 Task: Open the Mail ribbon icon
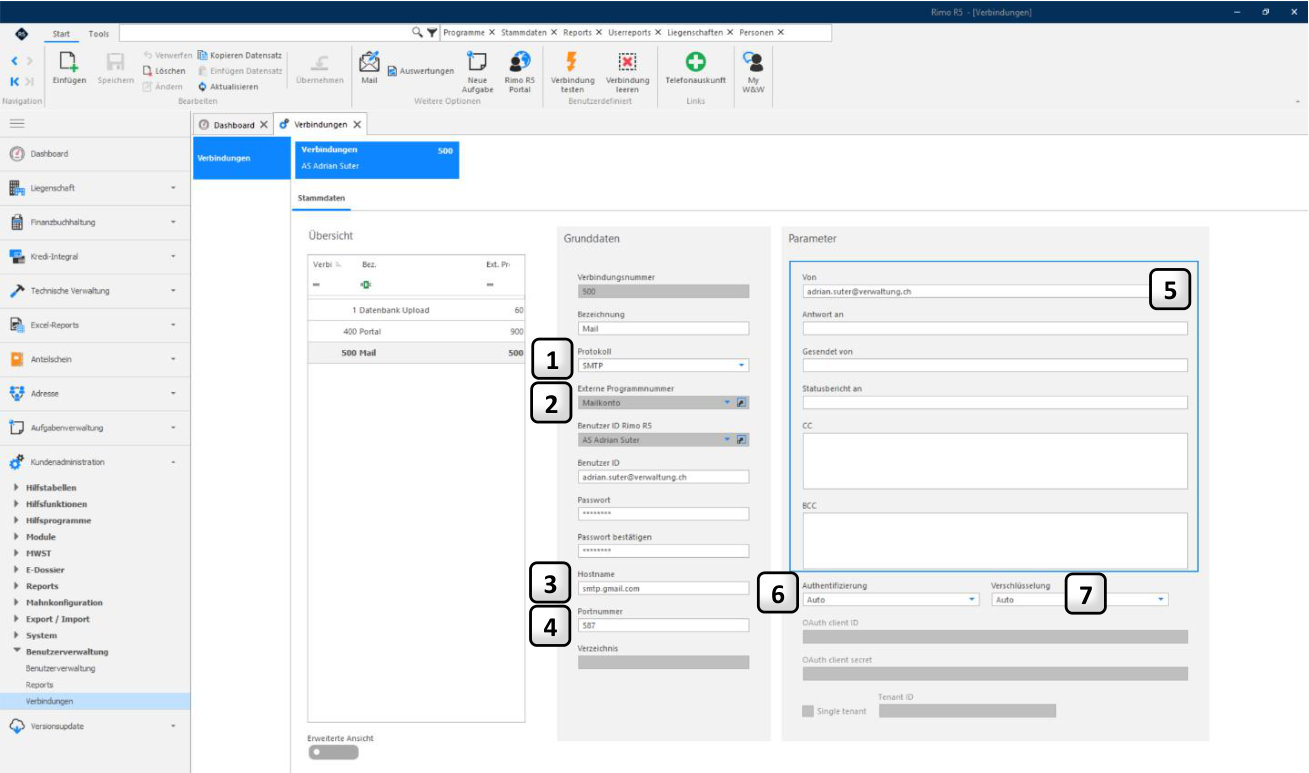[369, 62]
